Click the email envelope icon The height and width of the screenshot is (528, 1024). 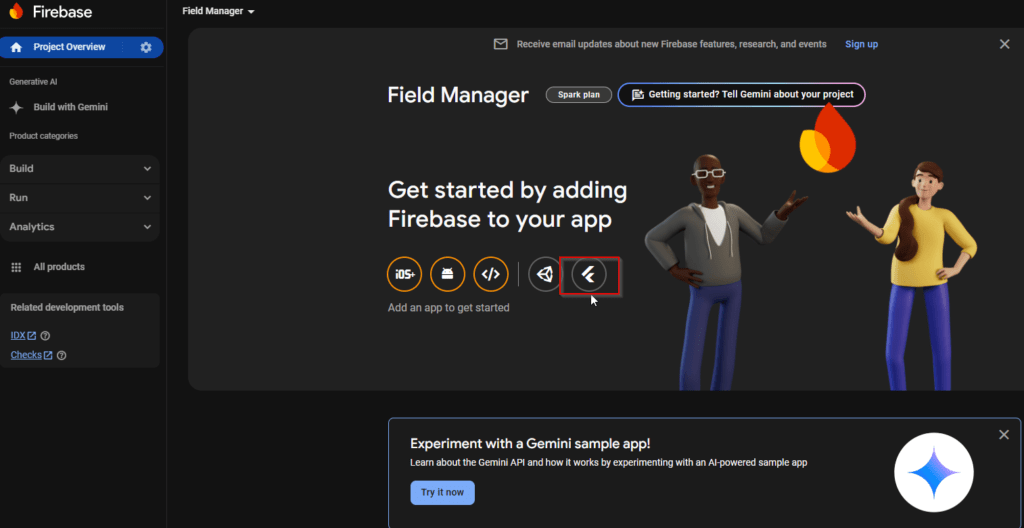point(500,44)
